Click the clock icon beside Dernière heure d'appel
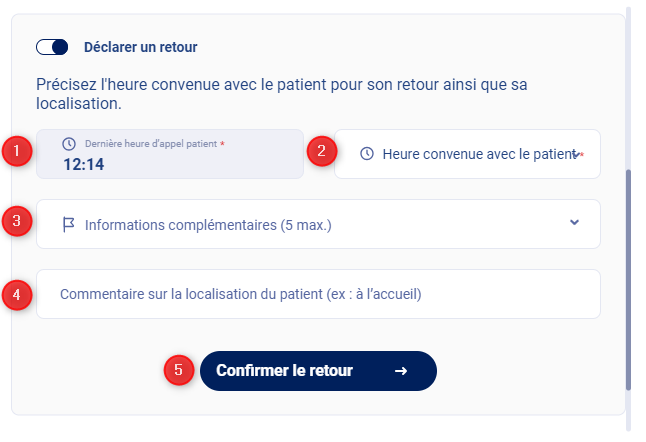Image resolution: width=646 pixels, height=442 pixels. 68,144
